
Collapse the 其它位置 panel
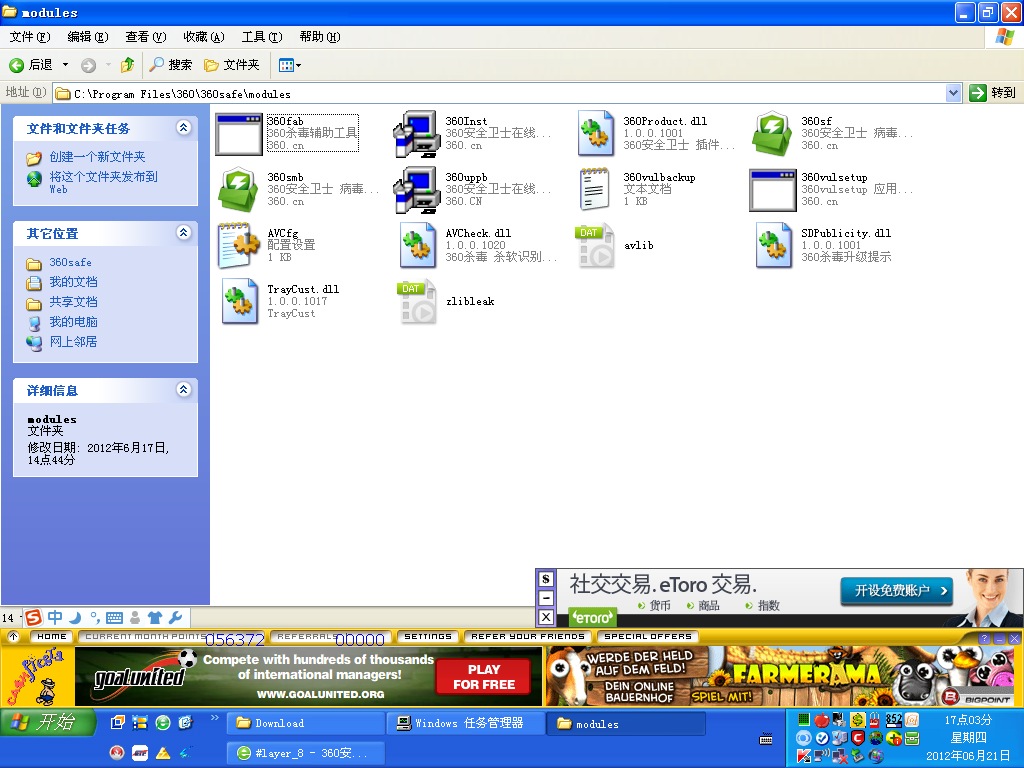(x=184, y=232)
